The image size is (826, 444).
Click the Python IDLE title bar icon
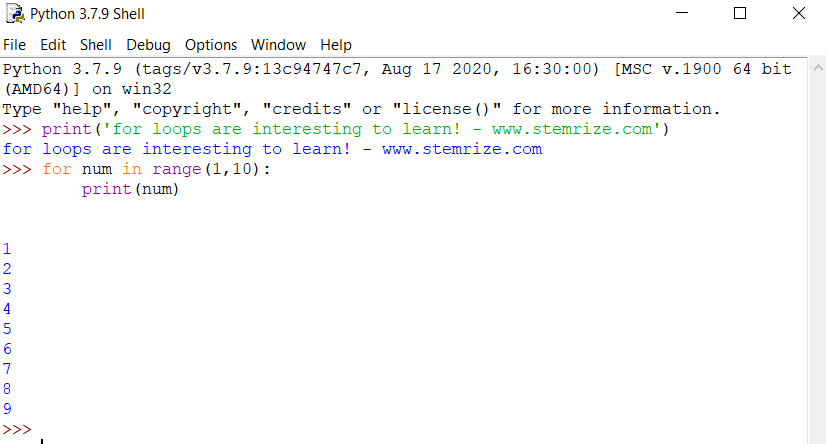15,14
